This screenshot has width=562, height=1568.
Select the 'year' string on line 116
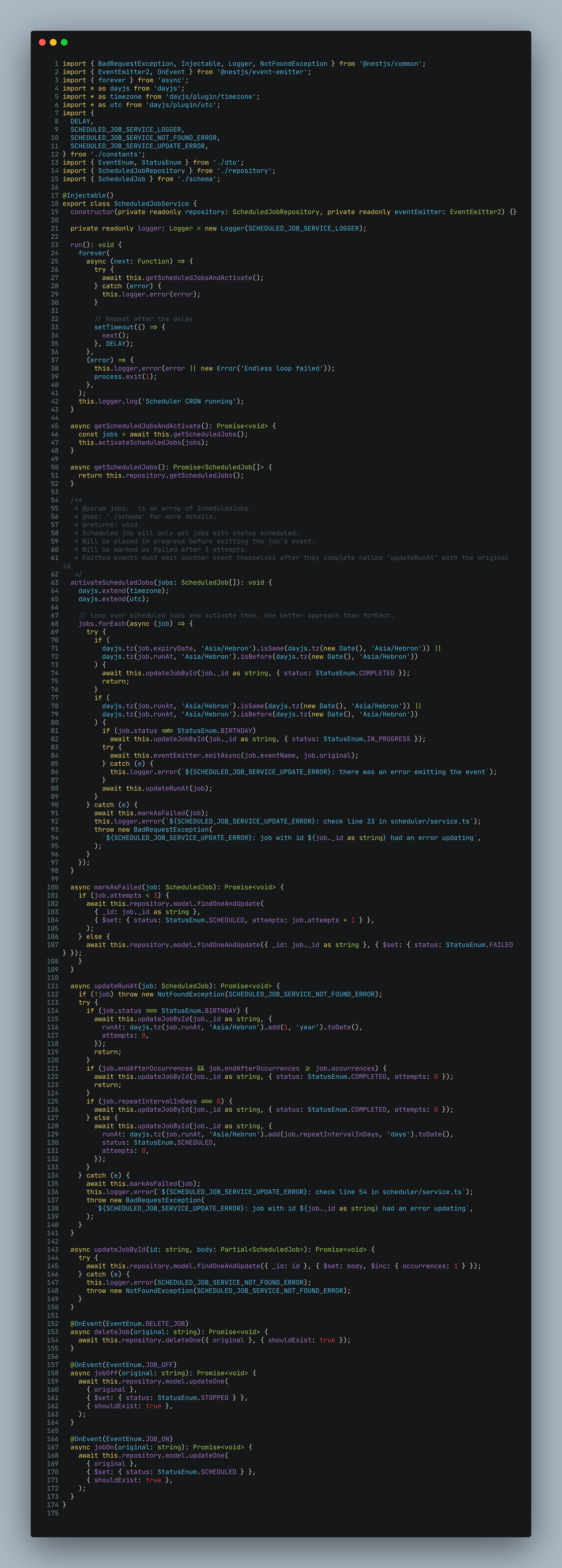coord(308,1027)
